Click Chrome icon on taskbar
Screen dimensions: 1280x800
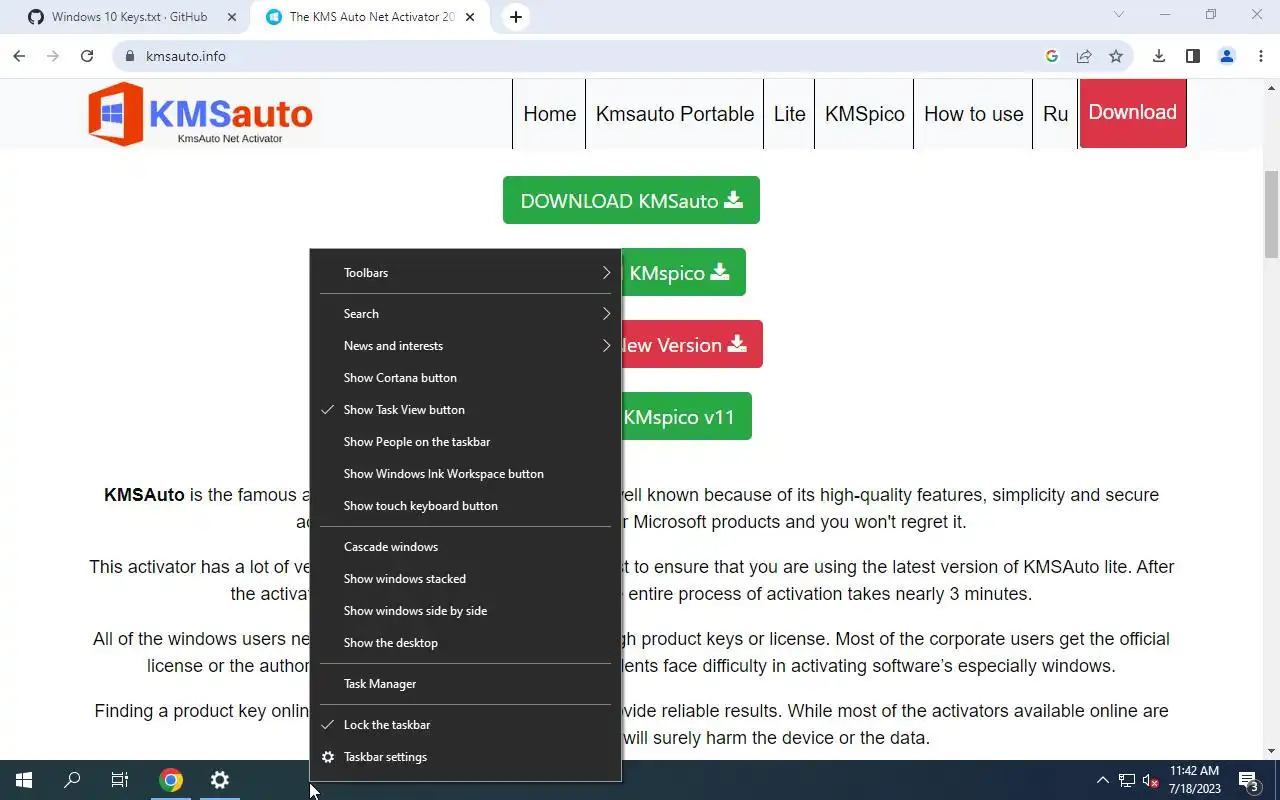pyautogui.click(x=171, y=780)
